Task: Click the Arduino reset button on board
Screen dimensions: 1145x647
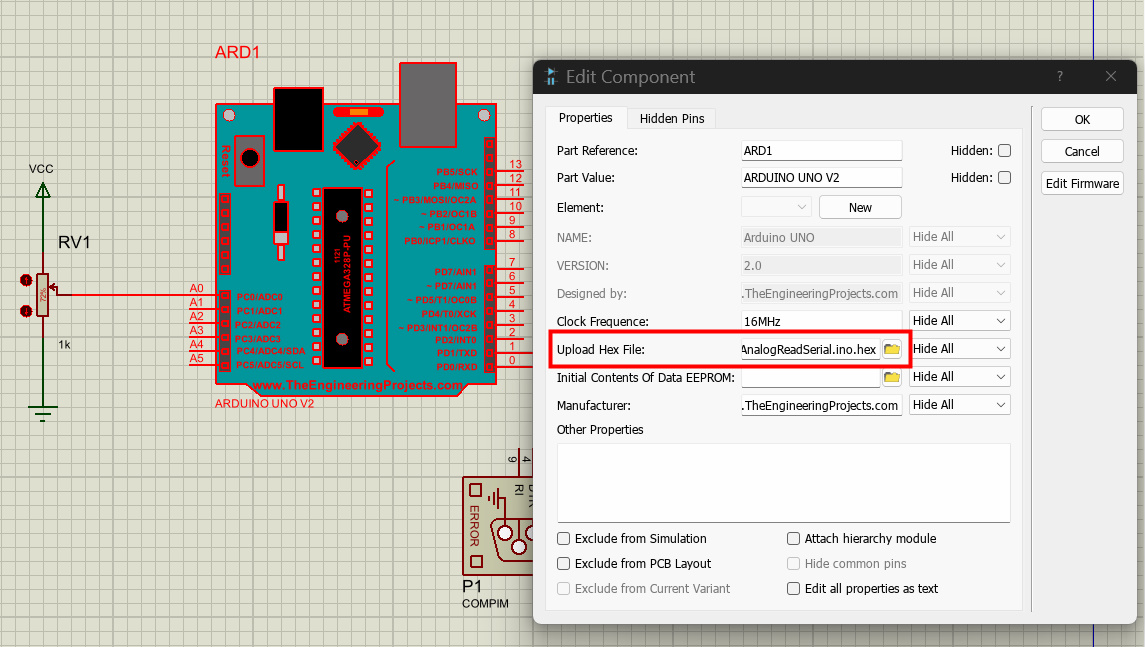Action: (250, 158)
